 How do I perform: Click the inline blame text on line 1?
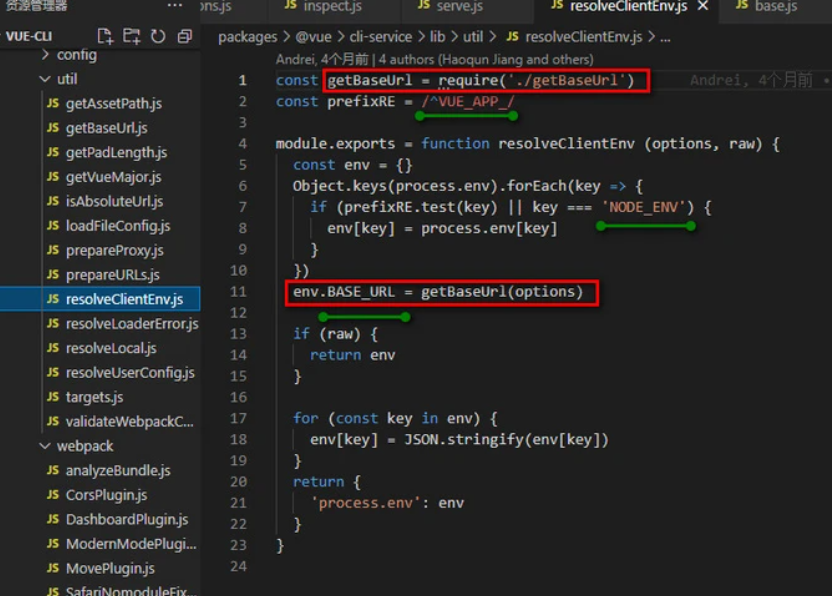coord(751,80)
